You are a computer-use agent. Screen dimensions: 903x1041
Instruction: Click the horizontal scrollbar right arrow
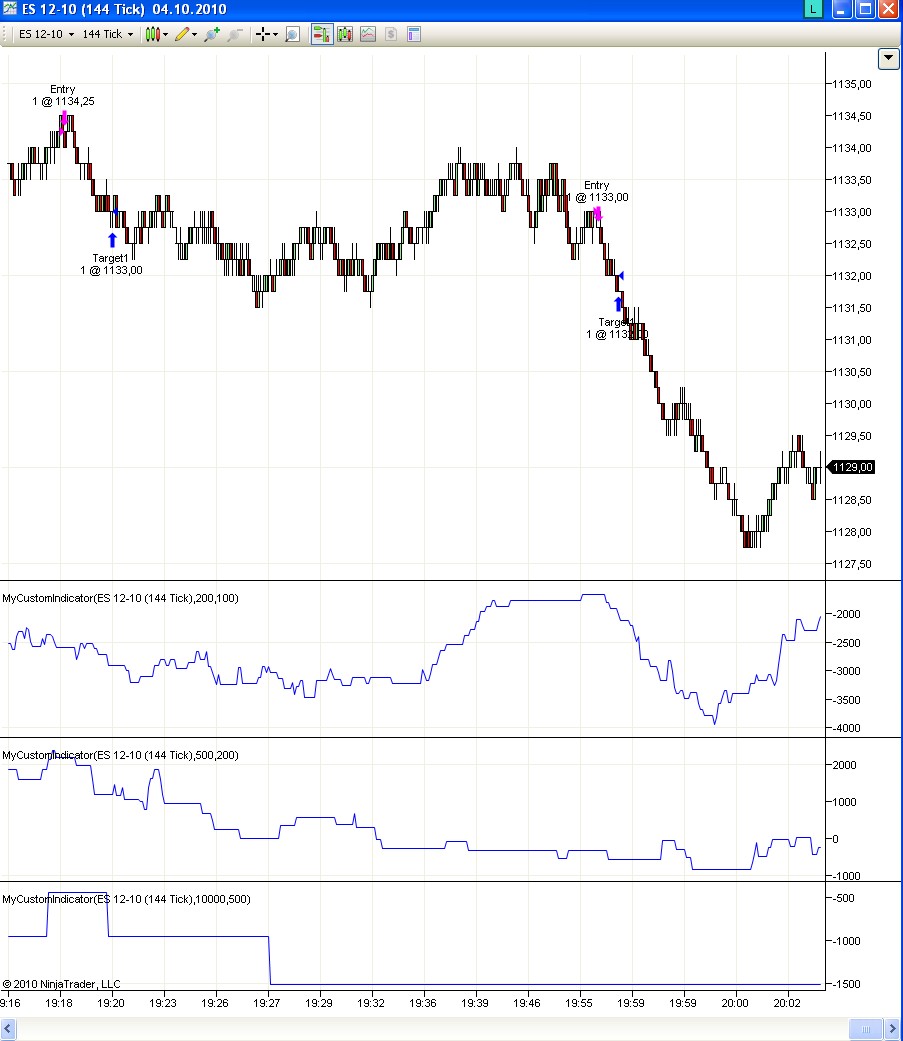(890, 1030)
